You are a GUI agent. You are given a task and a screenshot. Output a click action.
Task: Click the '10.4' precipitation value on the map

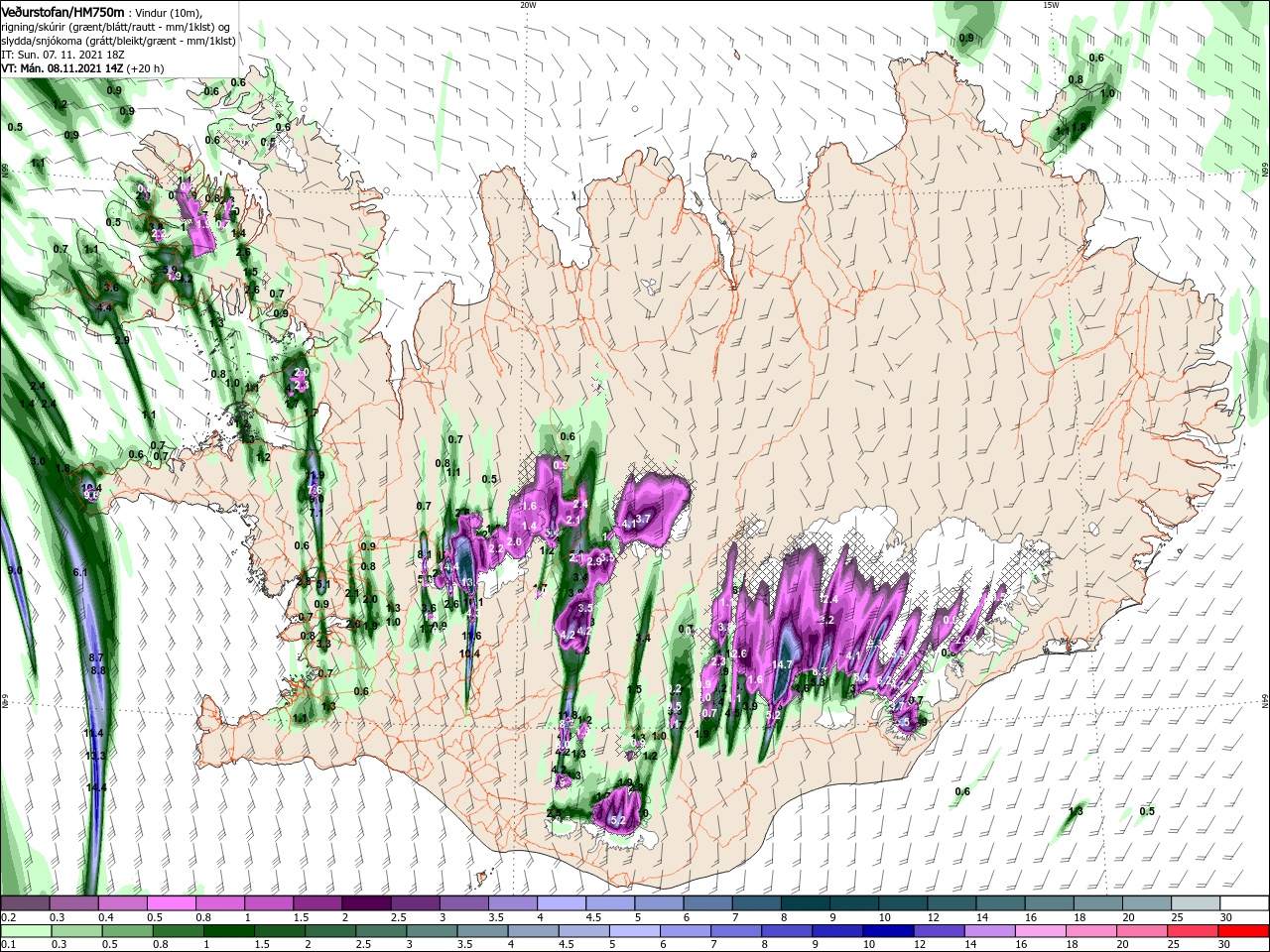point(469,654)
